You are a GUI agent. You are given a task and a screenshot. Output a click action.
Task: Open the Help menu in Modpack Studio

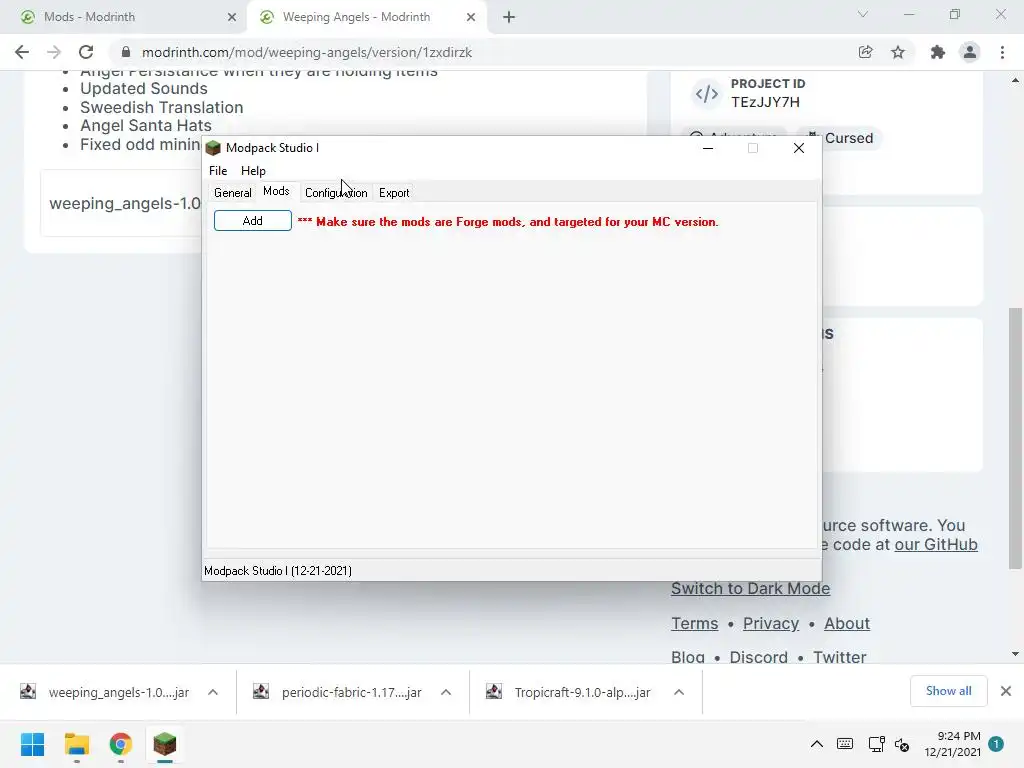[x=253, y=170]
